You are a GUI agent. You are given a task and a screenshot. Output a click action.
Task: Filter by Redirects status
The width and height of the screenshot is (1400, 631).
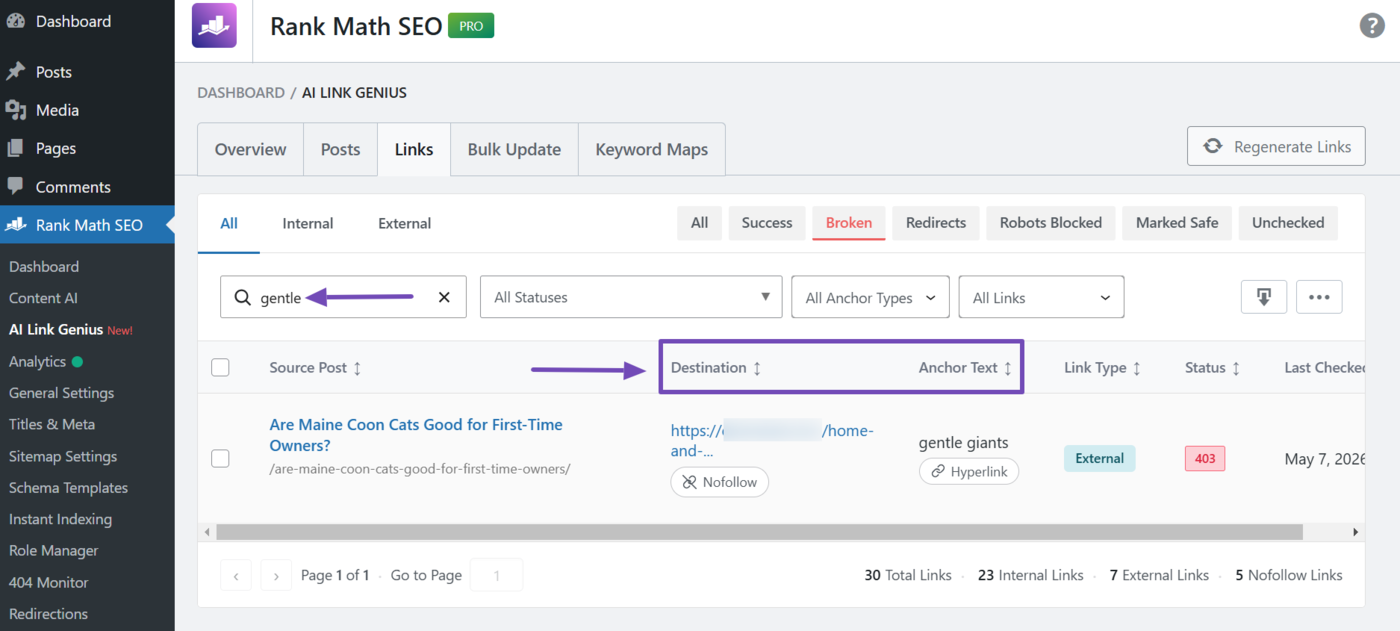coord(936,223)
